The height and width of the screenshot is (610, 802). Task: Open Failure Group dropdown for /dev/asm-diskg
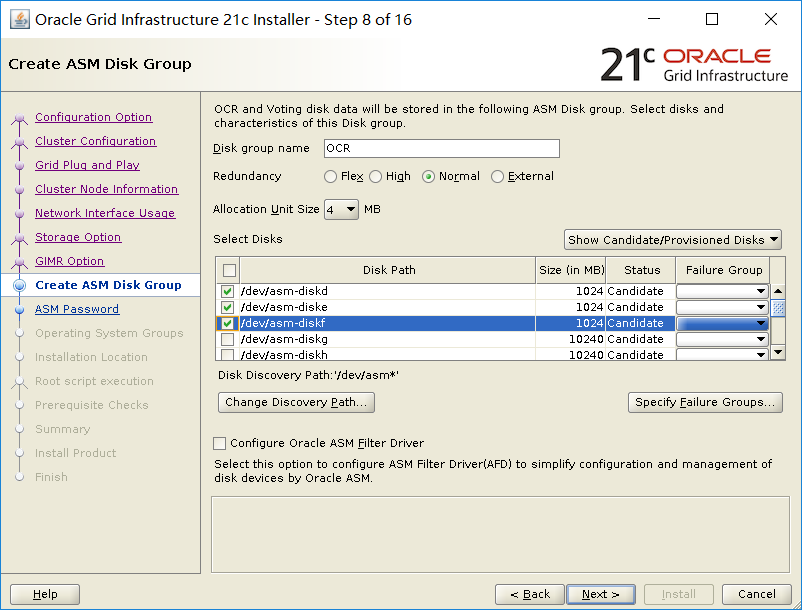722,339
